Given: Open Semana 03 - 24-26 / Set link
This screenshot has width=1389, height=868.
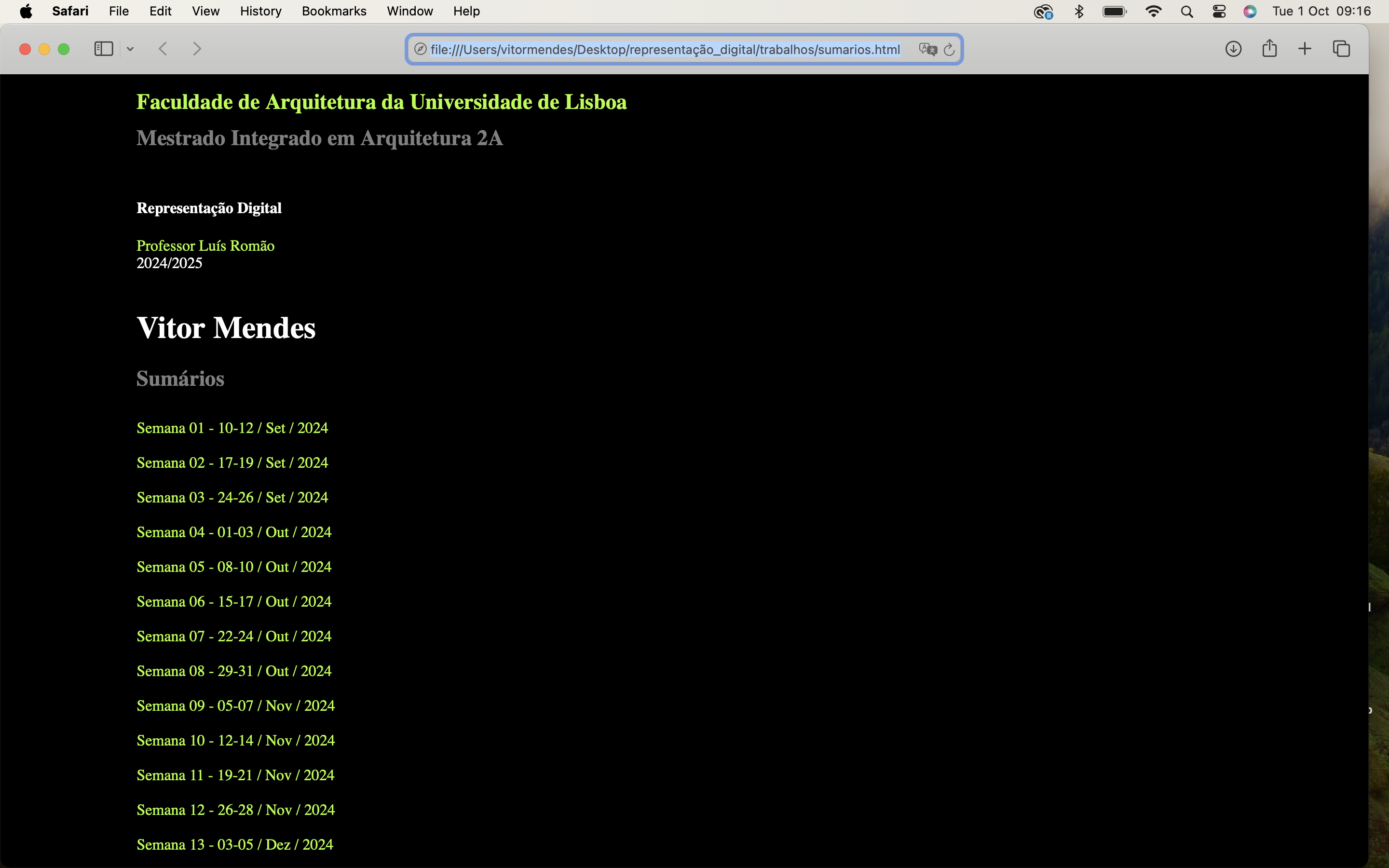Looking at the screenshot, I should 232,498.
